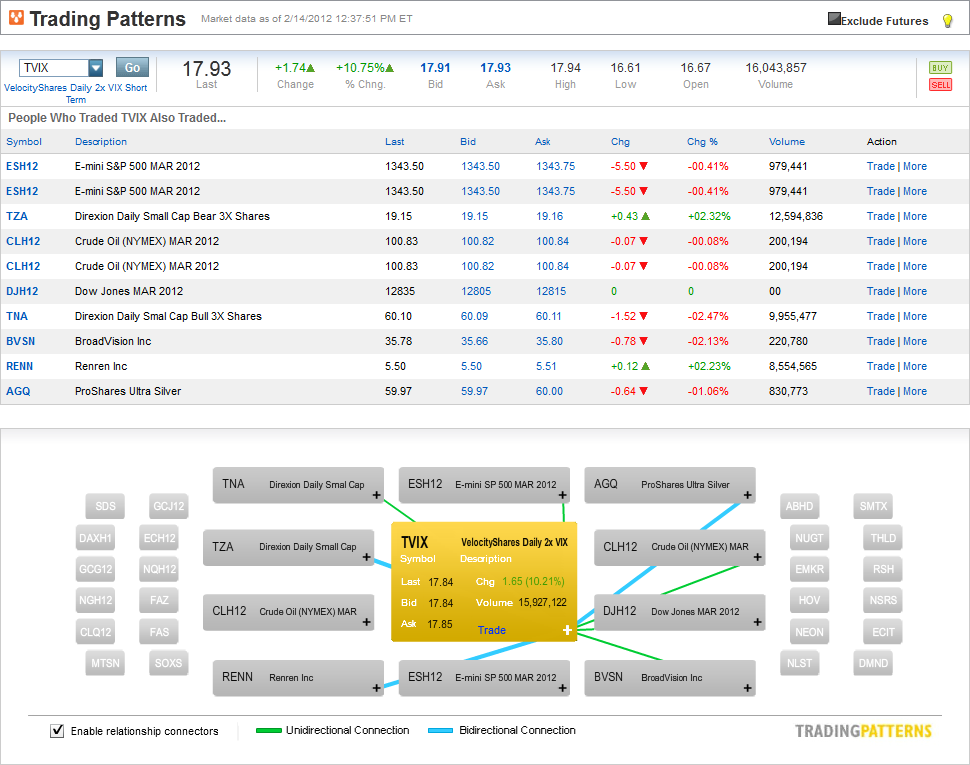Click the light bulb tips icon
The width and height of the screenshot is (970, 765).
click(x=947, y=20)
